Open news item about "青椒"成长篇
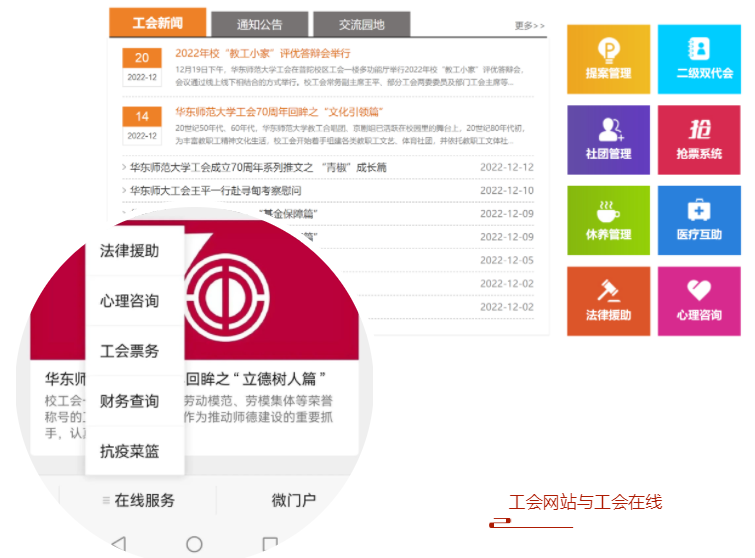The width and height of the screenshot is (755, 558). pyautogui.click(x=258, y=168)
